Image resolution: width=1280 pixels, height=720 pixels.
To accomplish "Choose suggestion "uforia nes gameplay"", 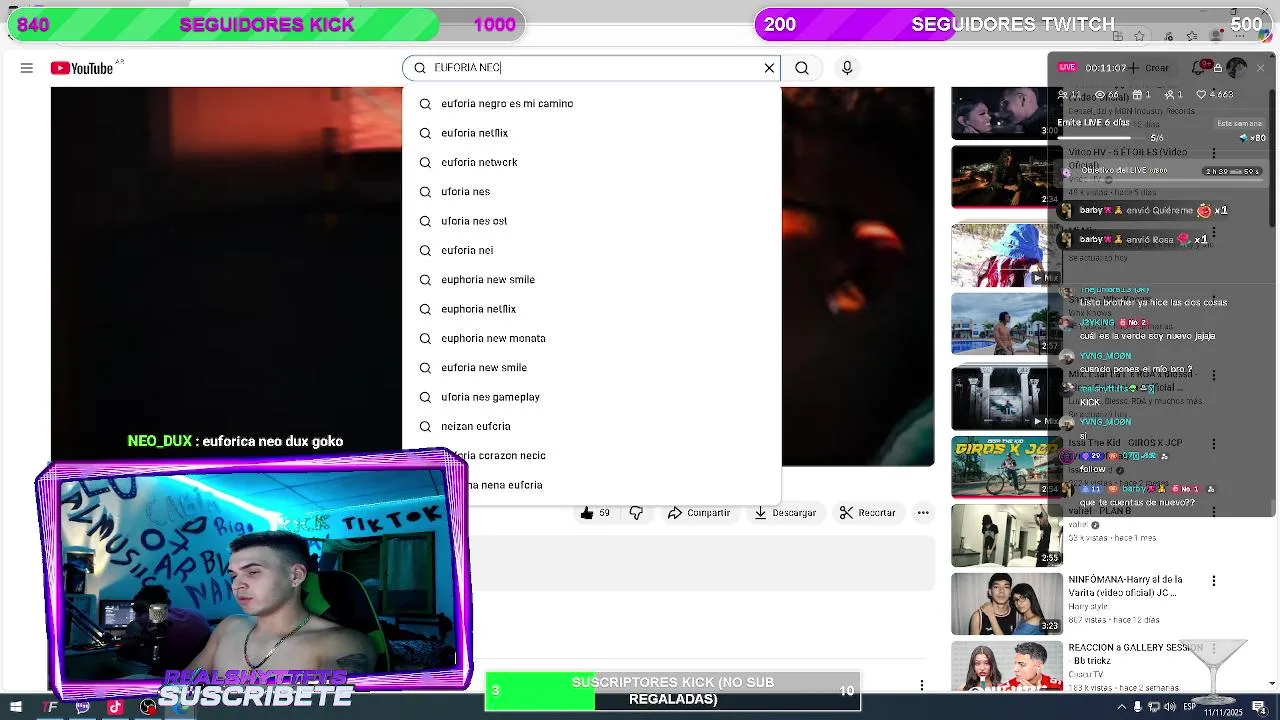I will pos(591,397).
